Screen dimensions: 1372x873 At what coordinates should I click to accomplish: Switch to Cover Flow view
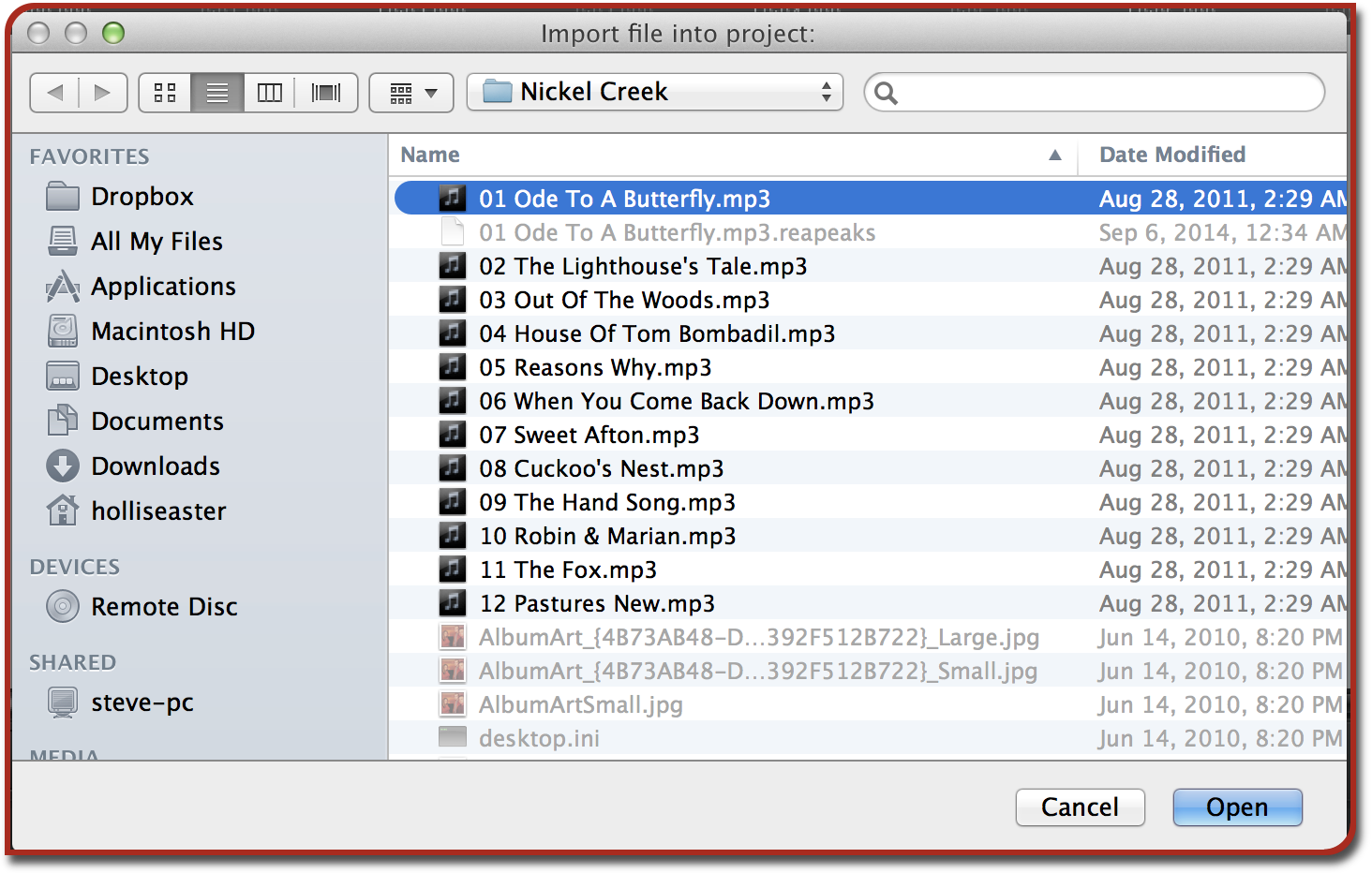(x=326, y=93)
